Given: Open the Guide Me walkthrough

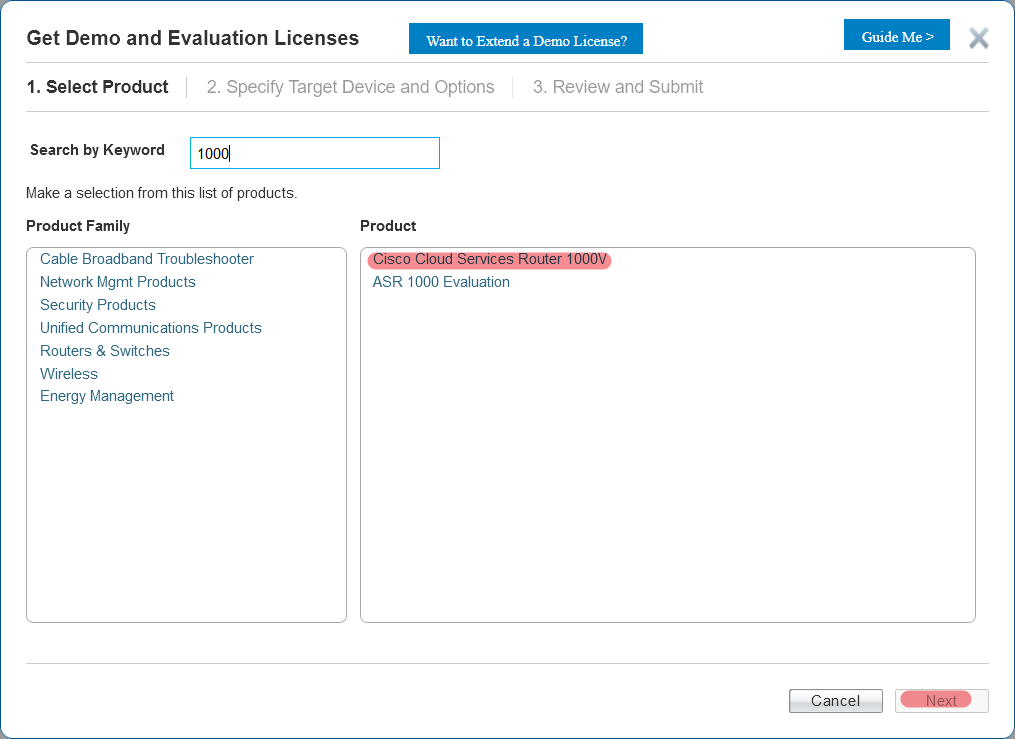Looking at the screenshot, I should (897, 35).
